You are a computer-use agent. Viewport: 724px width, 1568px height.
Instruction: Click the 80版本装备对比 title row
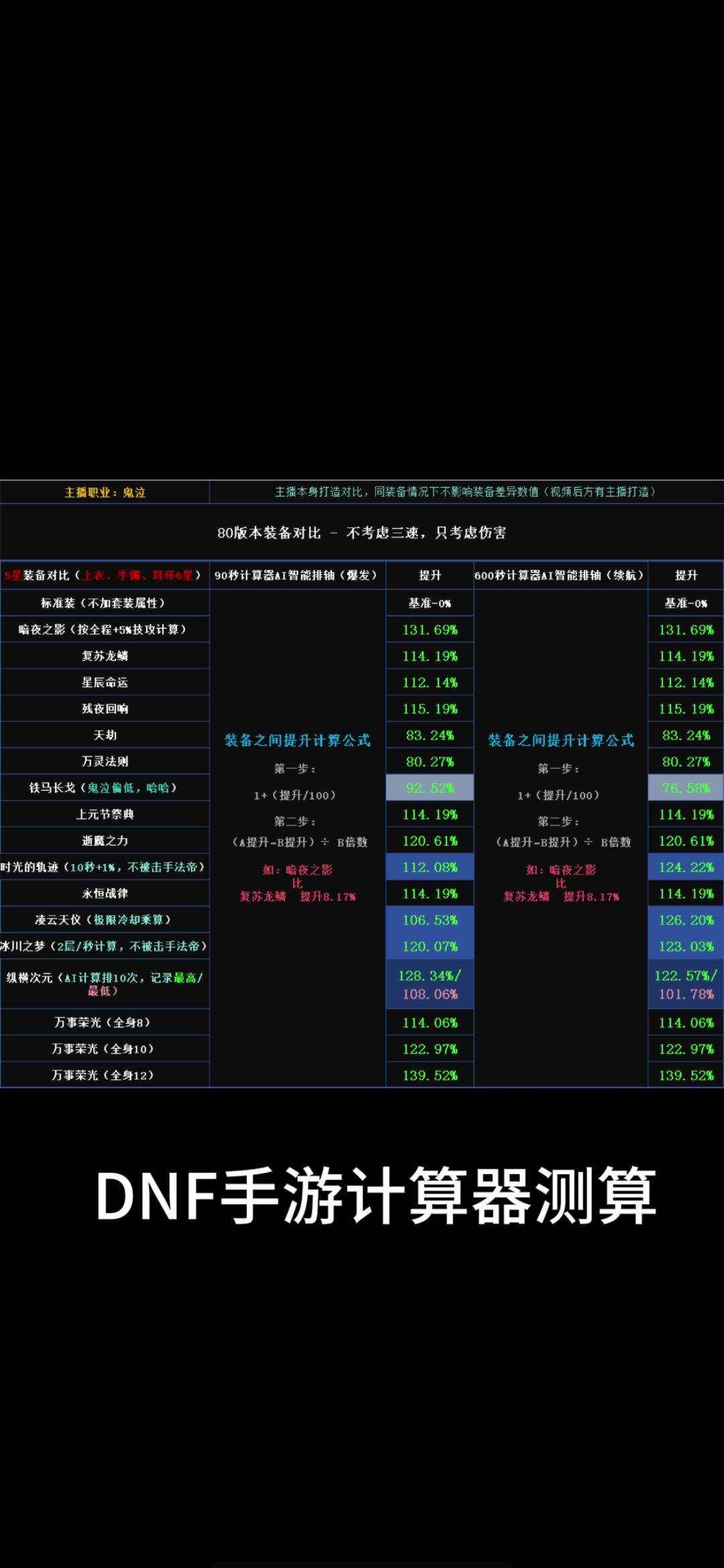tap(362, 533)
